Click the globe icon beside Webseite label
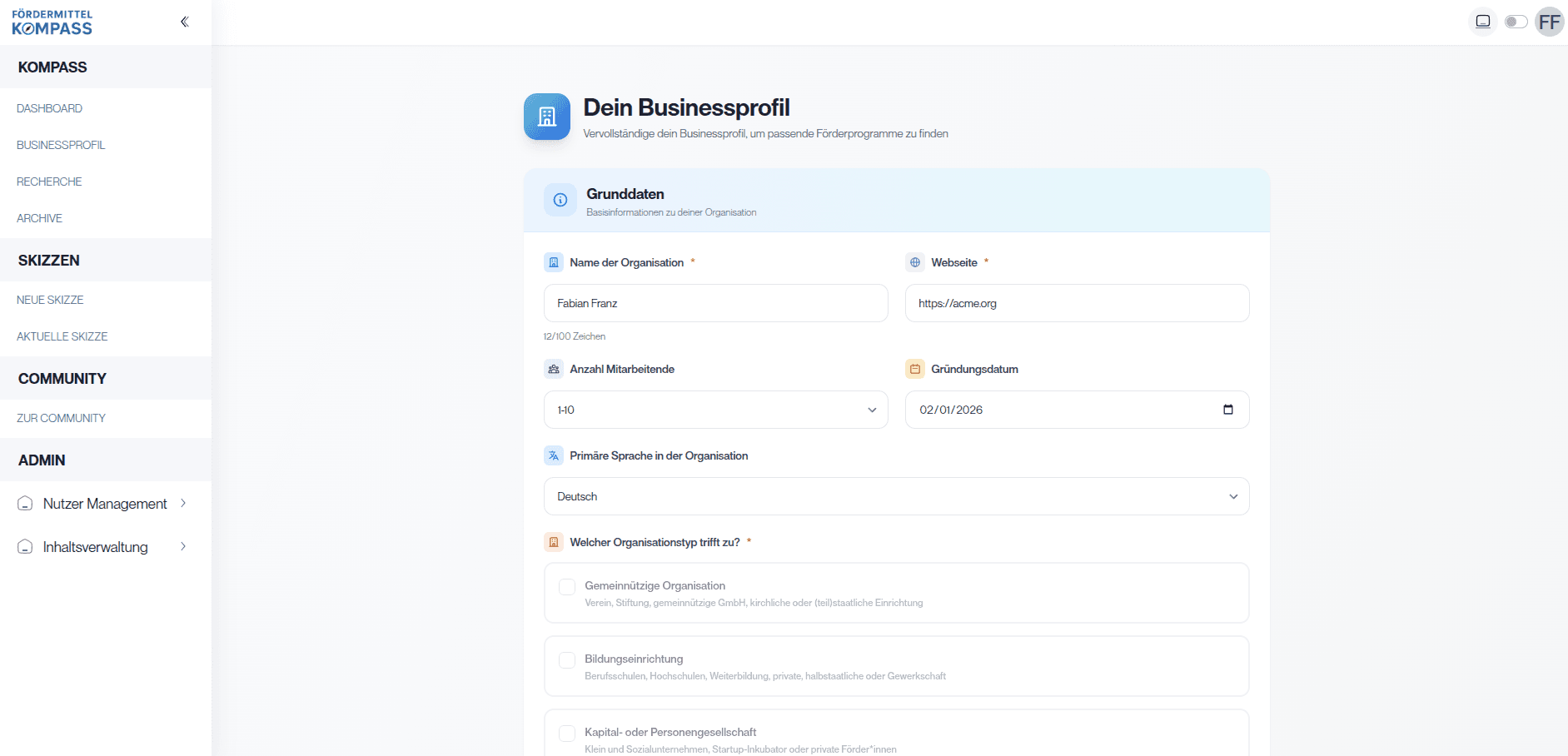Image resolution: width=1568 pixels, height=756 pixels. coord(914,261)
